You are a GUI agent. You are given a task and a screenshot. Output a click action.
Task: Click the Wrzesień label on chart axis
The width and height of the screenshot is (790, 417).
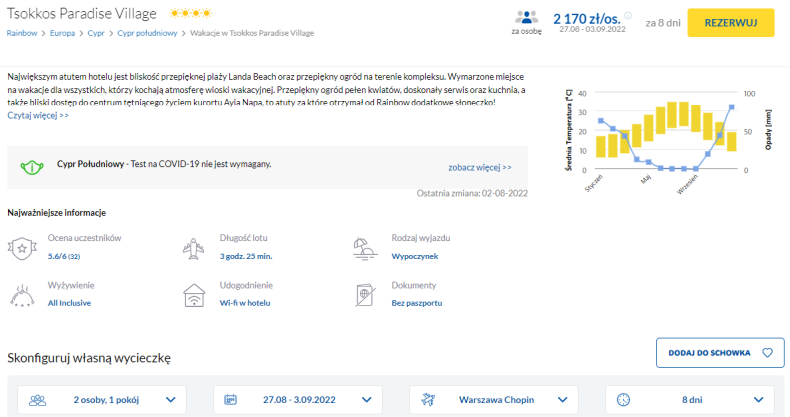688,184
